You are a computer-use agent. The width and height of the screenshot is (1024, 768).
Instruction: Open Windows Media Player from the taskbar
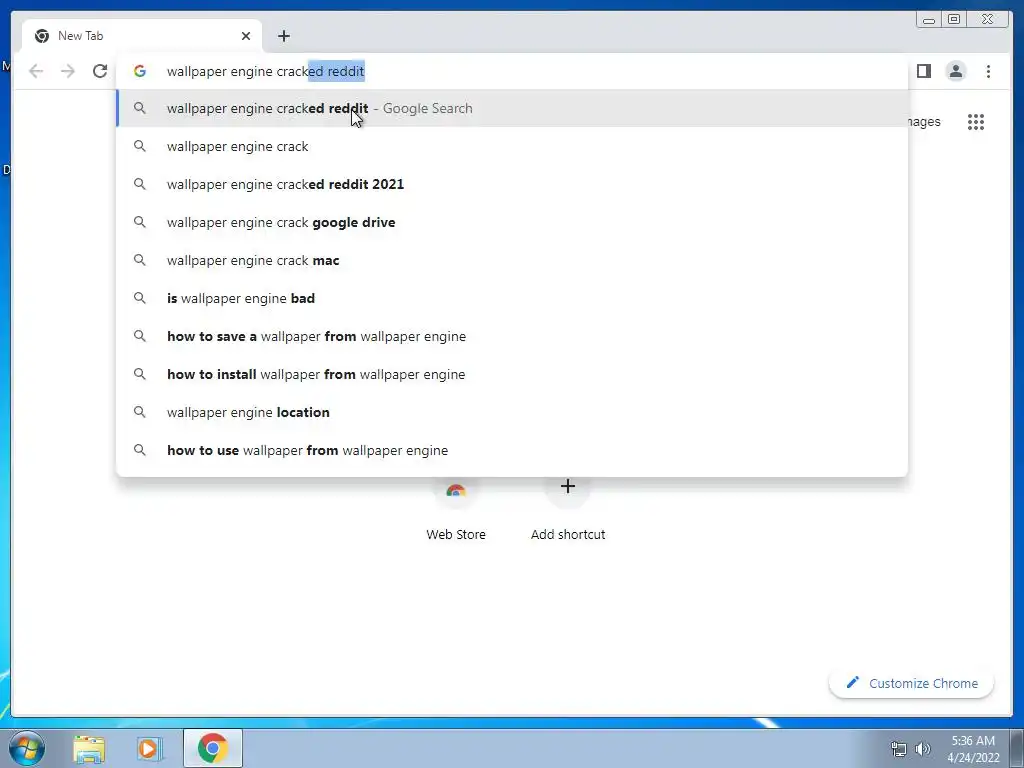(x=150, y=749)
